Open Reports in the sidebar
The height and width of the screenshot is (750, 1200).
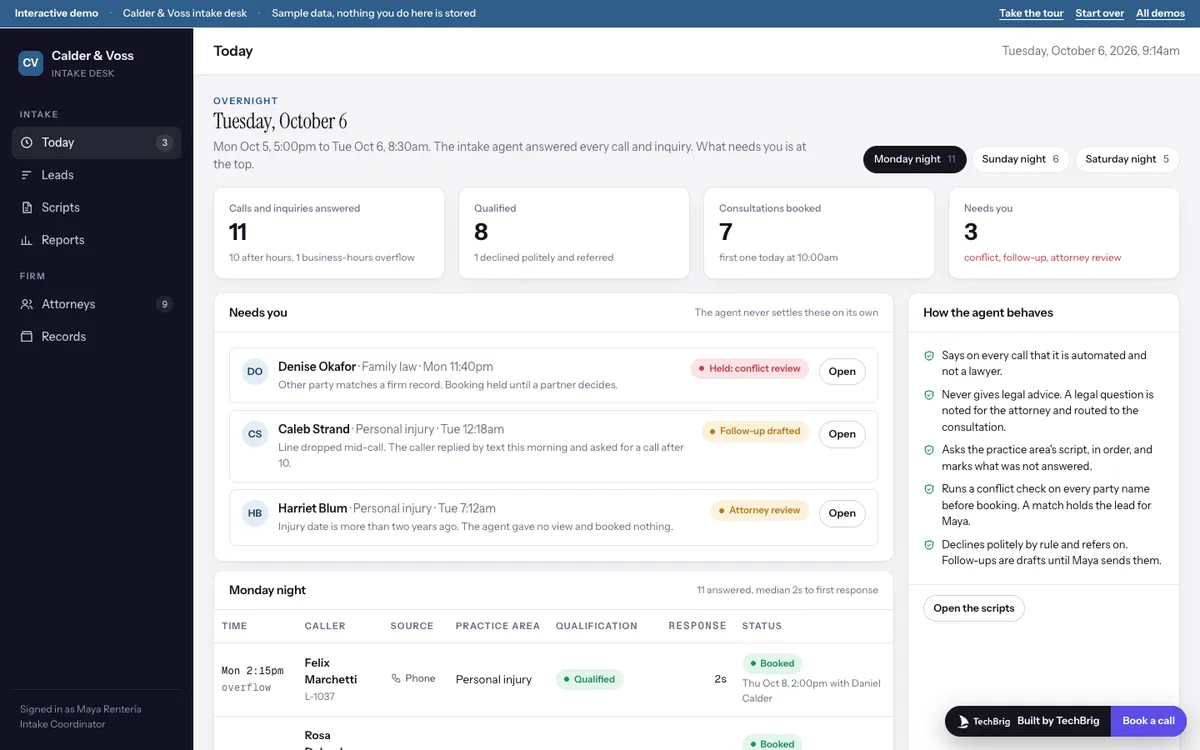tap(96, 240)
